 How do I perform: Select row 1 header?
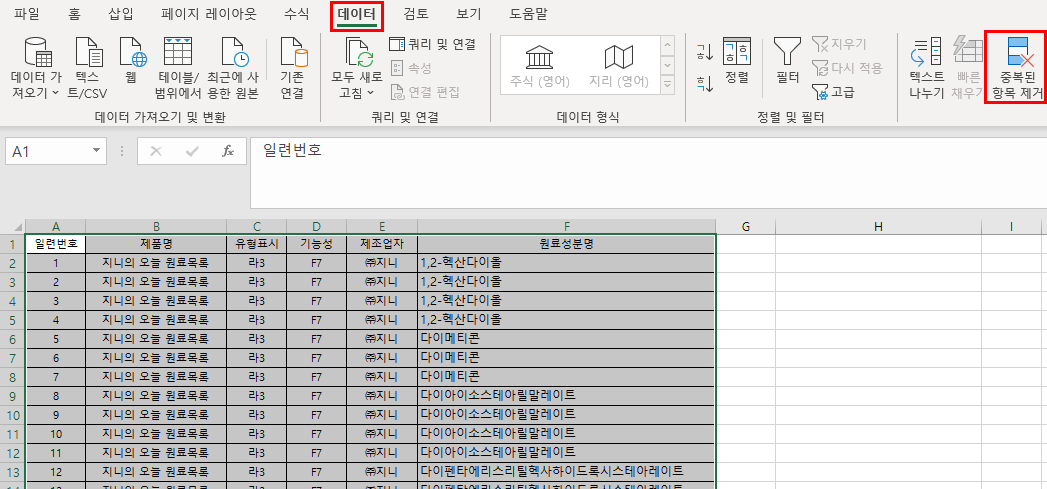pyautogui.click(x=12, y=244)
